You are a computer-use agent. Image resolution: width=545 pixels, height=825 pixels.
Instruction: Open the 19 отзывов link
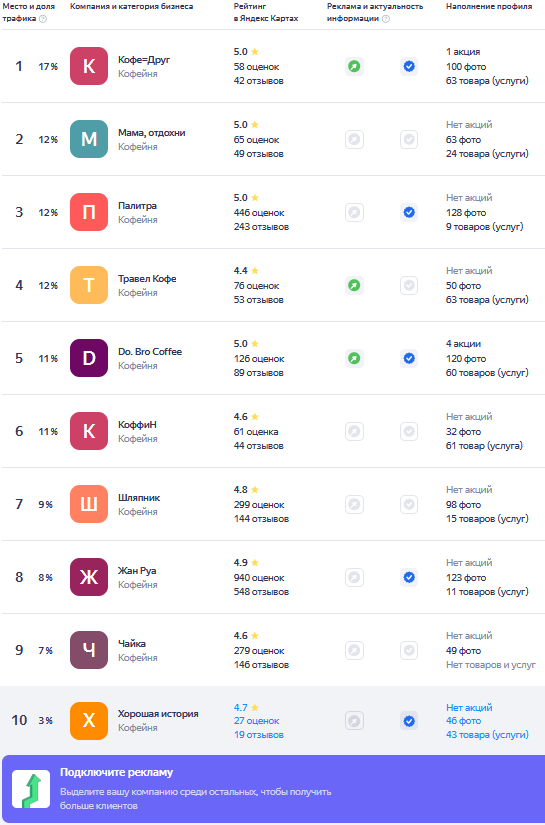click(x=259, y=735)
